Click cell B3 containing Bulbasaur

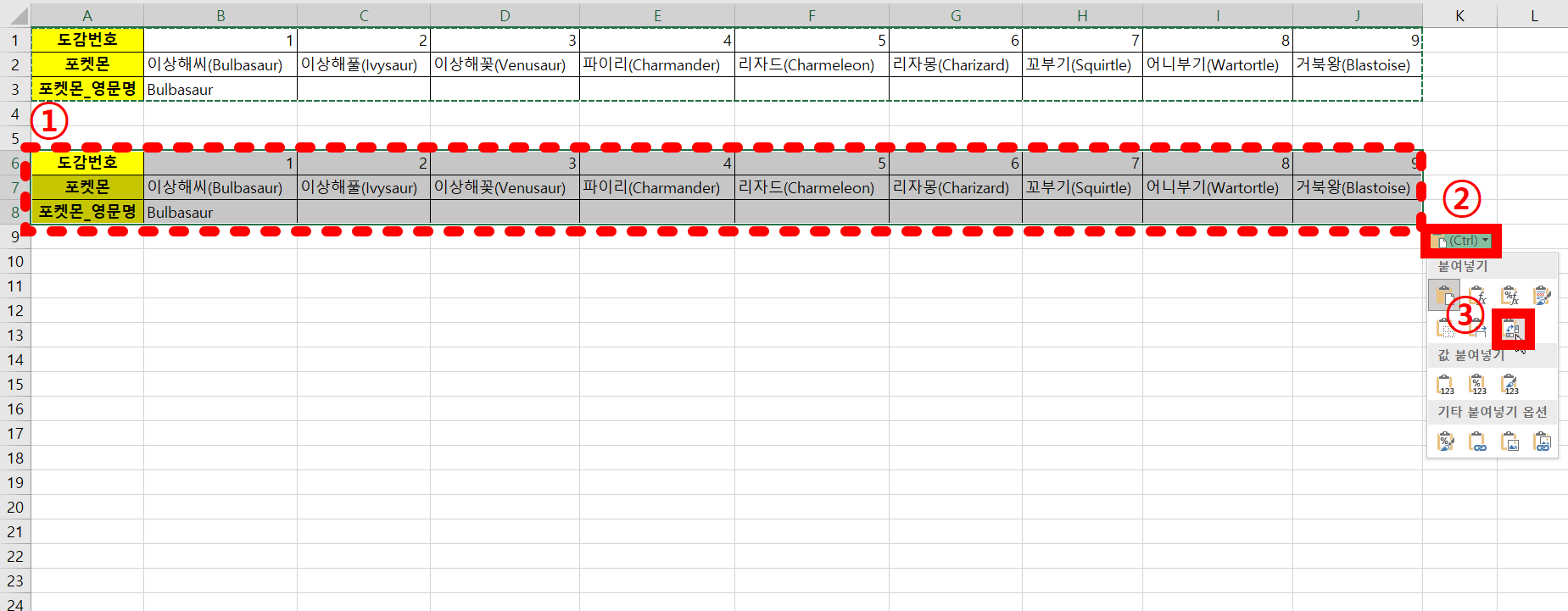(220, 89)
